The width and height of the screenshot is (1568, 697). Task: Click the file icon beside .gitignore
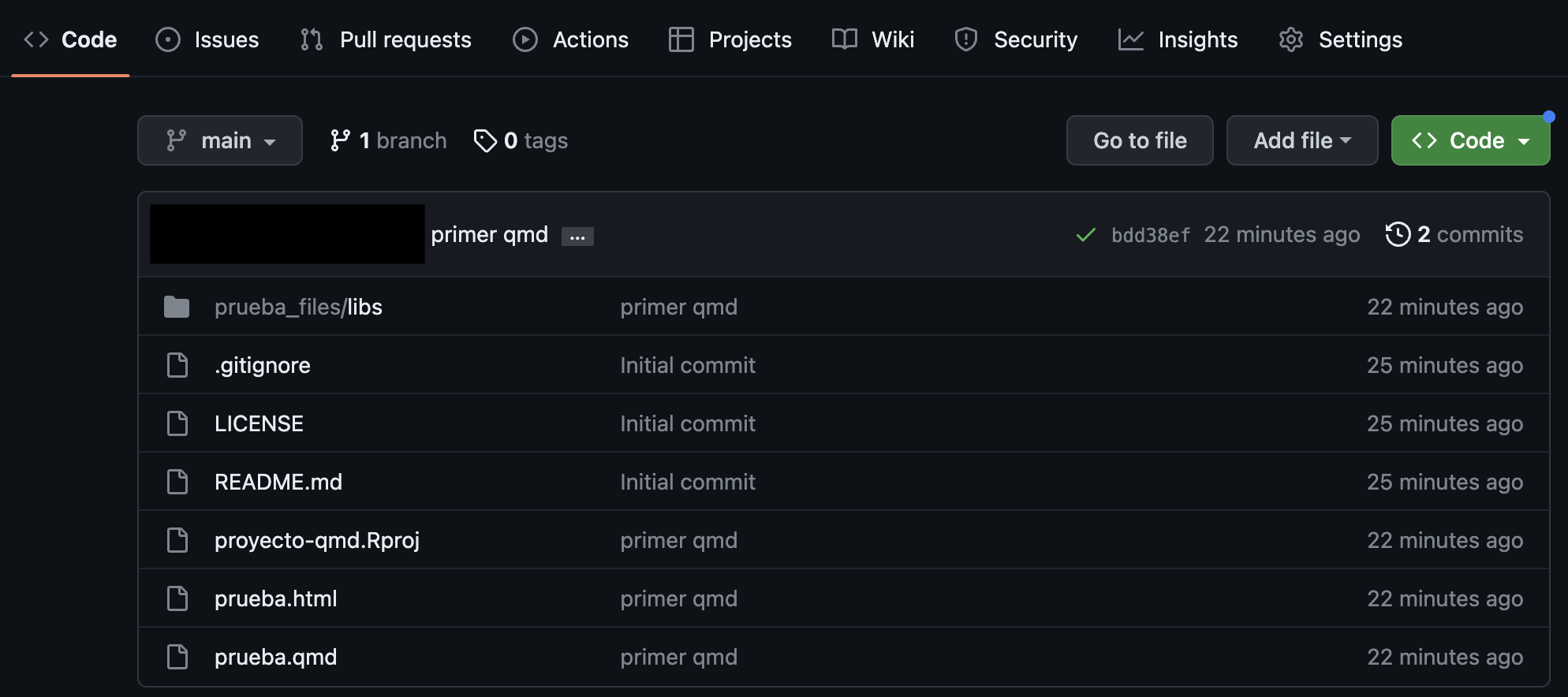click(177, 365)
